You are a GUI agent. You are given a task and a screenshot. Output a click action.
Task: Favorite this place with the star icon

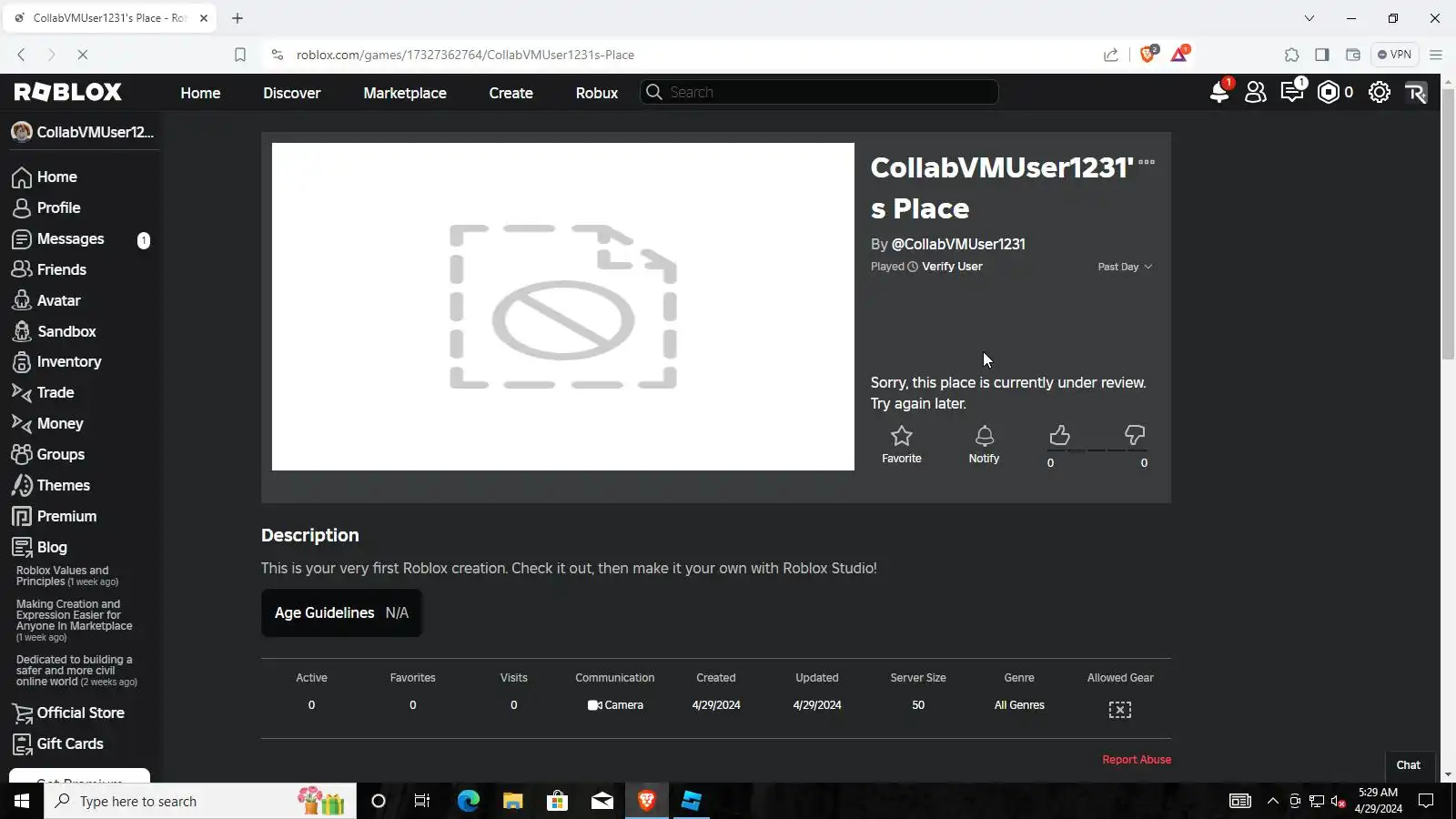tap(902, 436)
